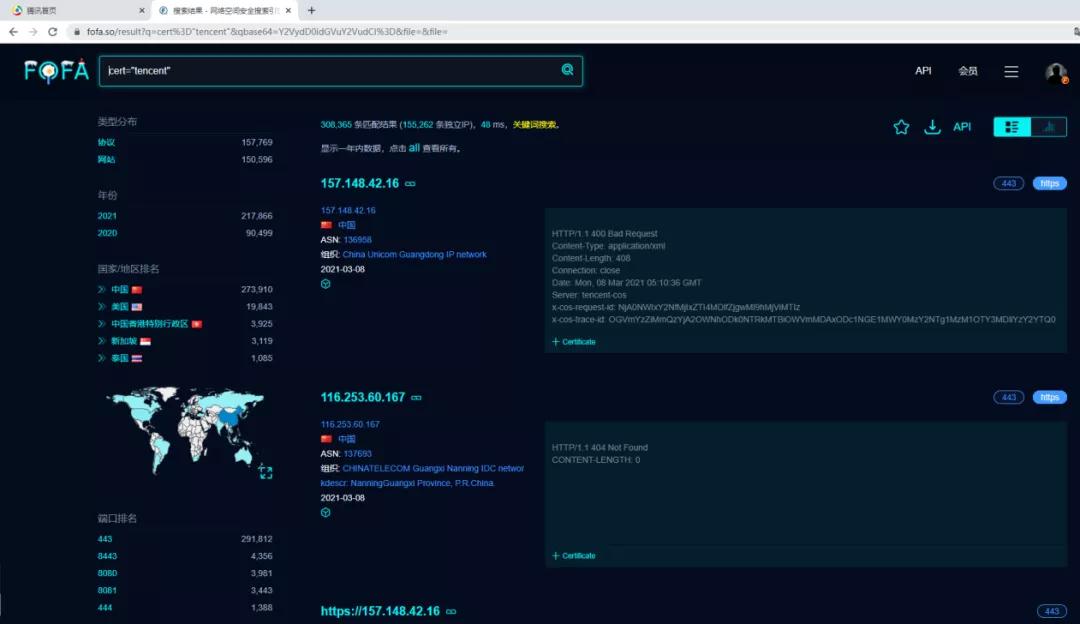Image resolution: width=1080 pixels, height=624 pixels.
Task: Click the download results icon
Action: 932,127
